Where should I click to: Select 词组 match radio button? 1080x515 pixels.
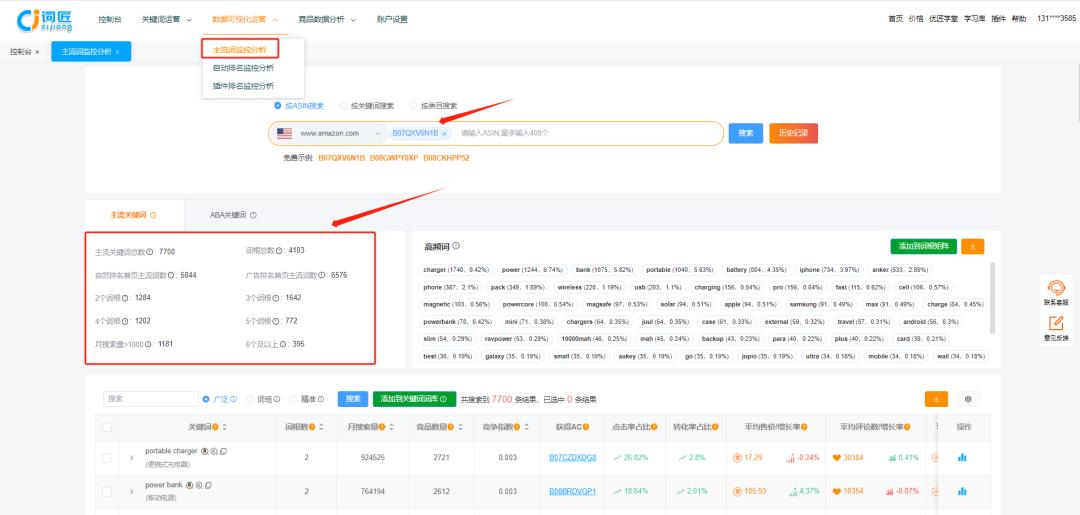coord(250,399)
